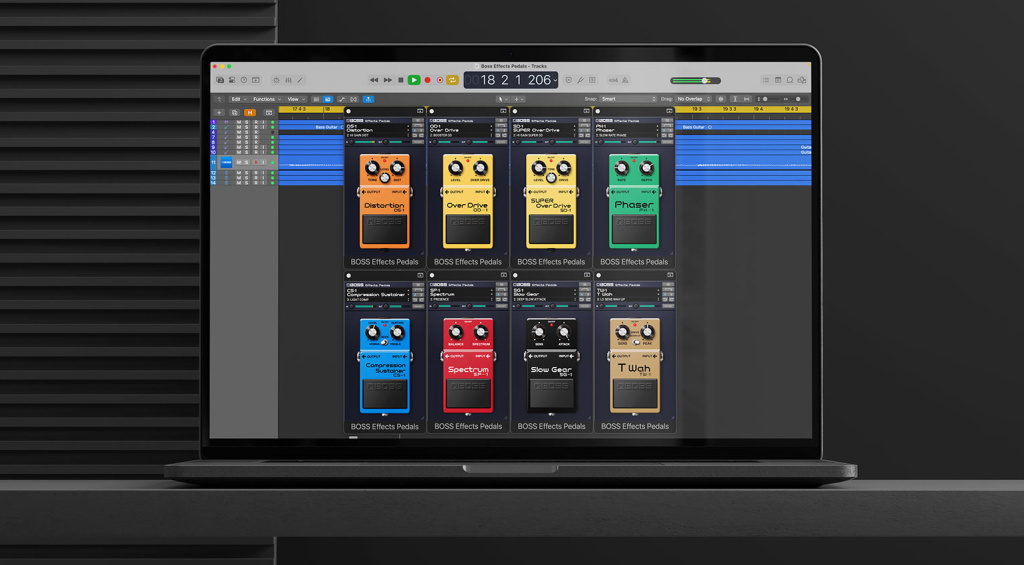Image resolution: width=1024 pixels, height=565 pixels.
Task: Open the Editors pencil icon
Action: pyautogui.click(x=300, y=80)
